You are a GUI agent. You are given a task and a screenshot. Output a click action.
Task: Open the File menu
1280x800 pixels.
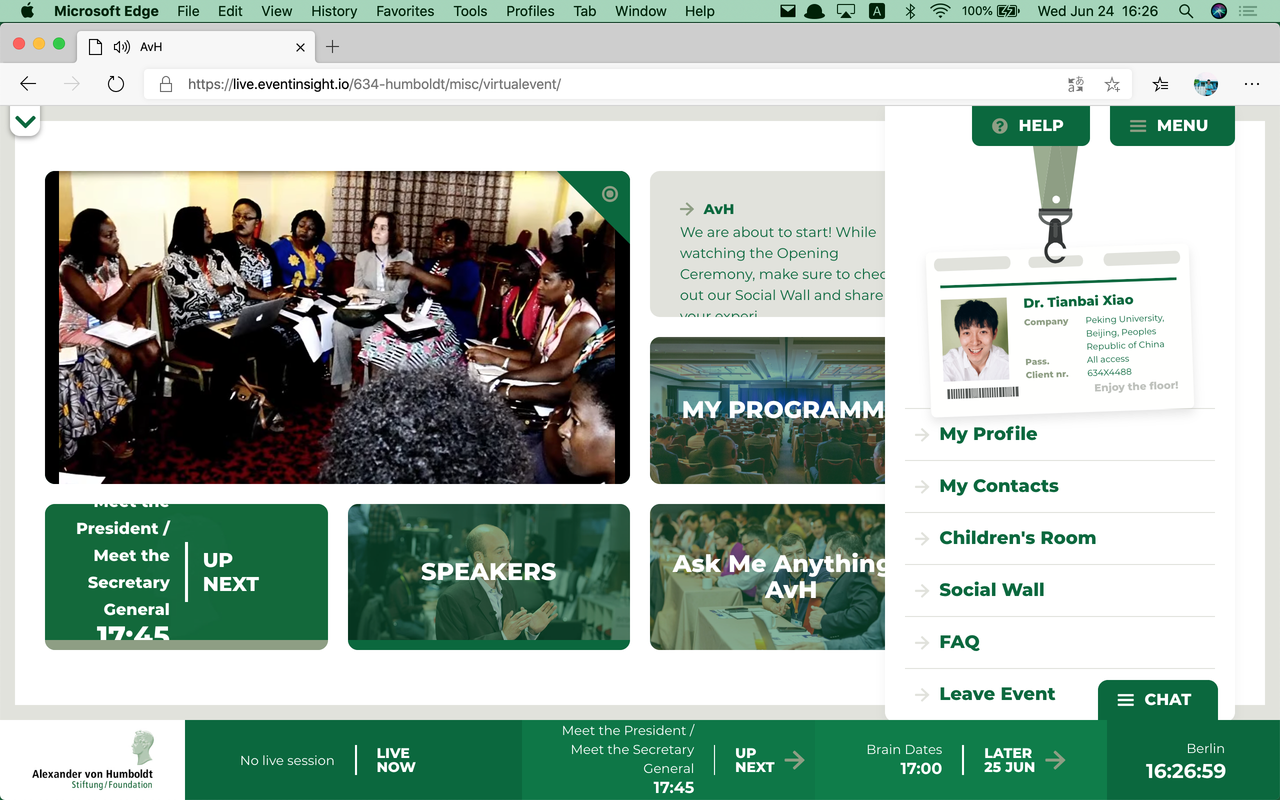[x=188, y=11]
